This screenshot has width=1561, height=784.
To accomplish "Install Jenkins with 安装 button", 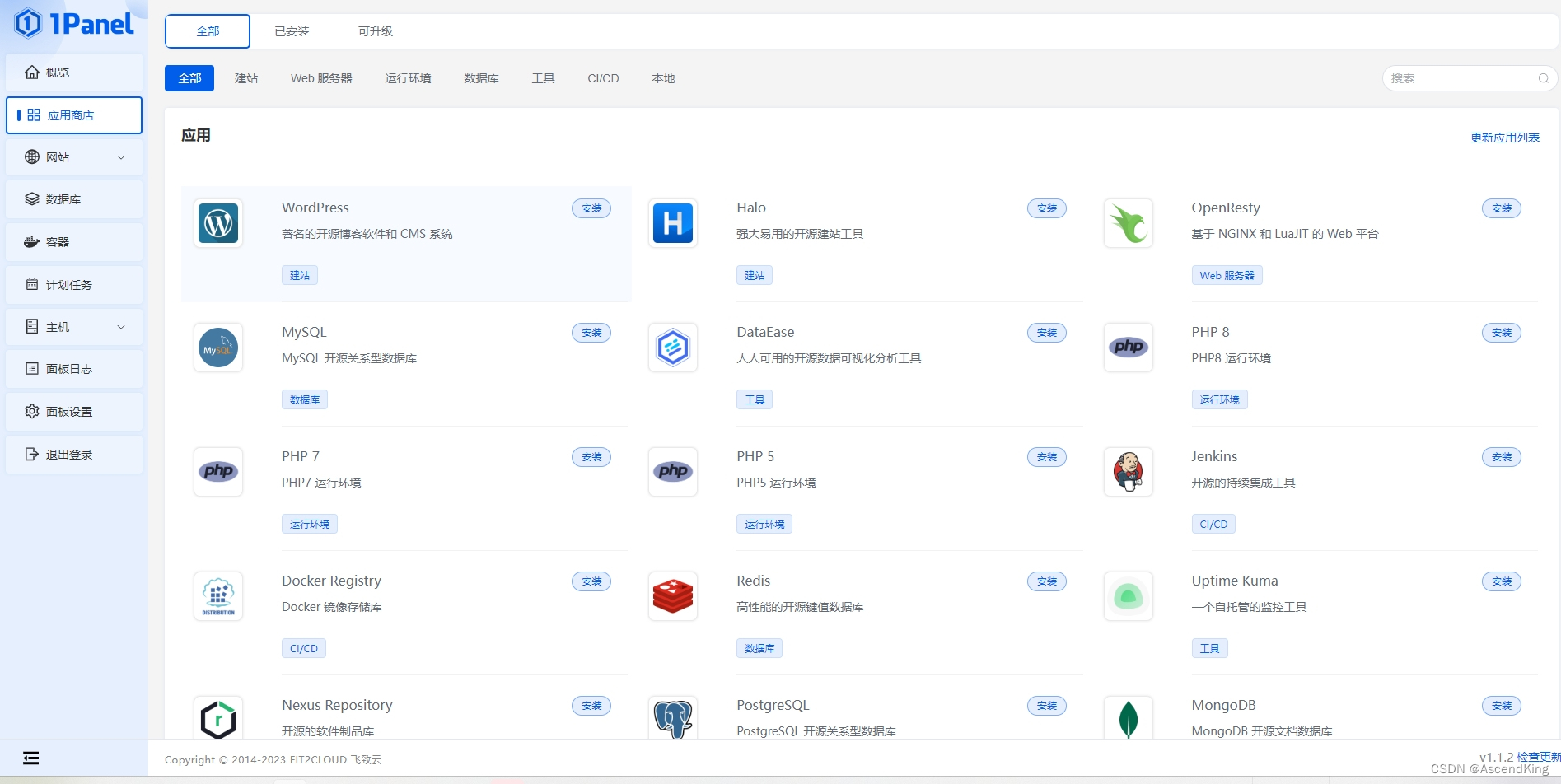I will coord(1502,457).
